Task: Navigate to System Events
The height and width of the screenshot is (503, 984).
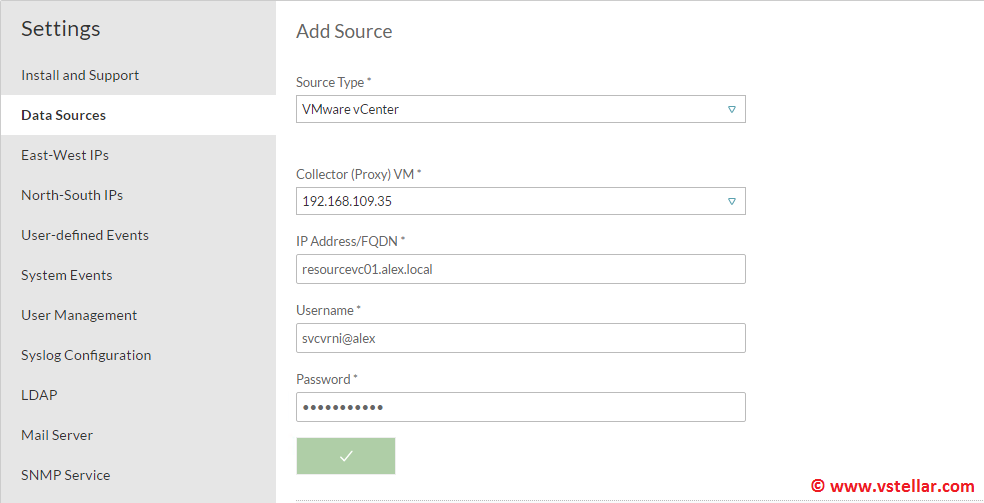Action: coord(67,275)
